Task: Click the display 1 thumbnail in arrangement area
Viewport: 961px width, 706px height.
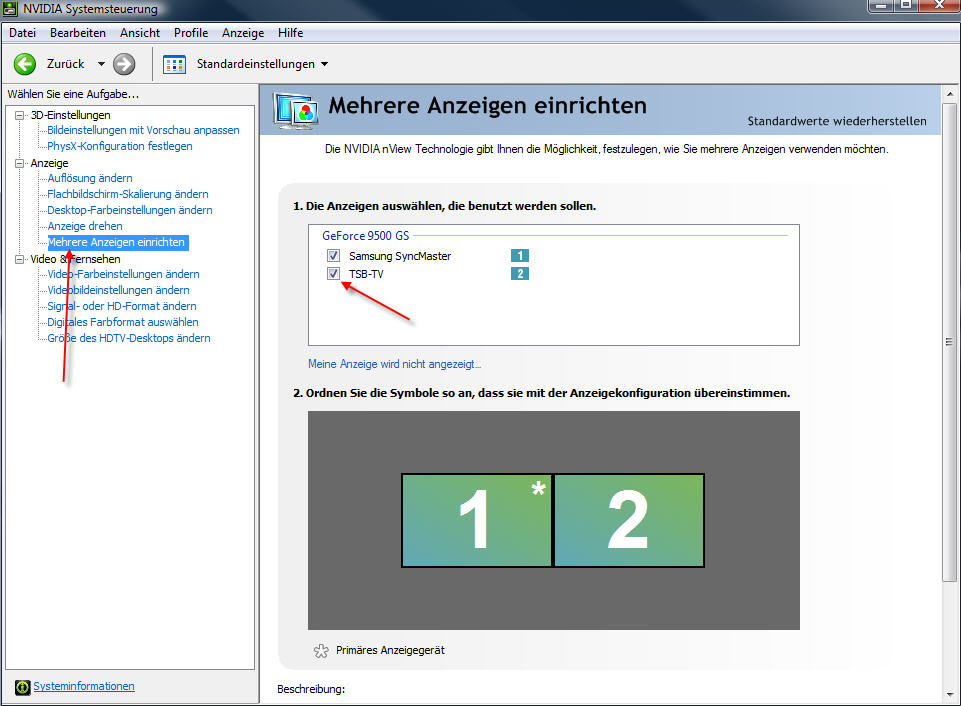Action: 477,520
